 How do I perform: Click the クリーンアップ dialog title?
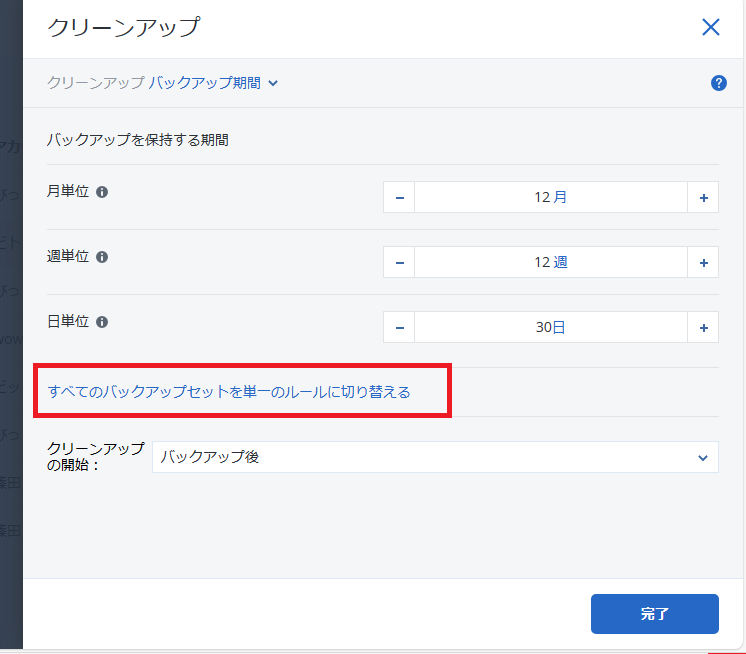124,27
